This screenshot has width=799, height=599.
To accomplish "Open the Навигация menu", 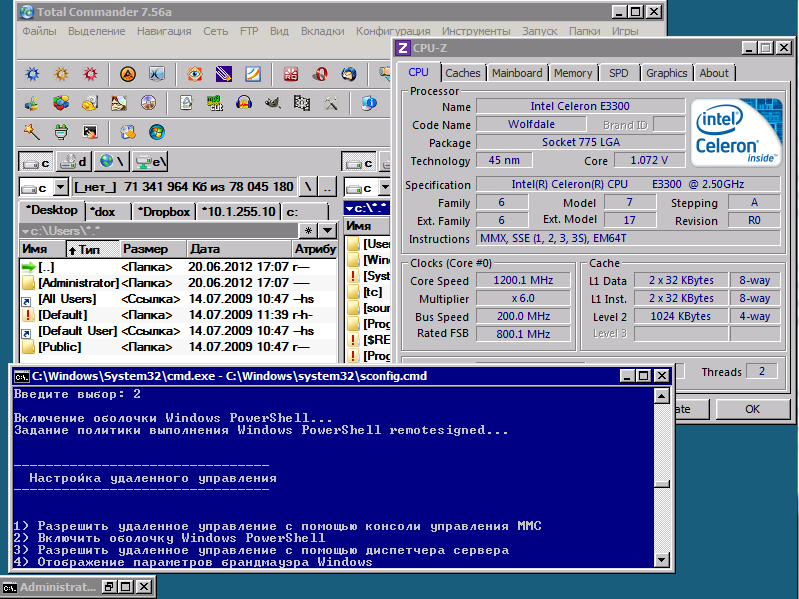I will [x=164, y=31].
